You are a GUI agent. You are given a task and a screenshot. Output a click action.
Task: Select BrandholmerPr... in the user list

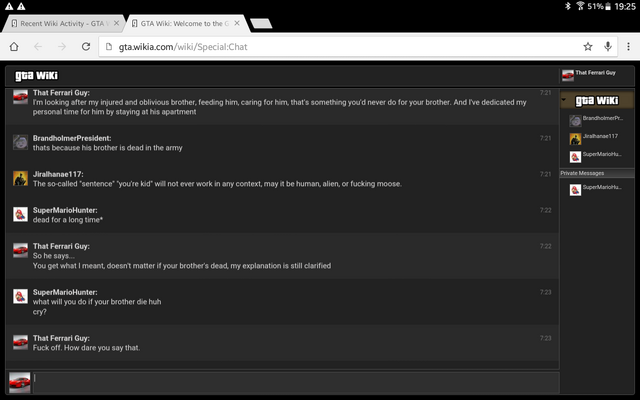point(596,120)
